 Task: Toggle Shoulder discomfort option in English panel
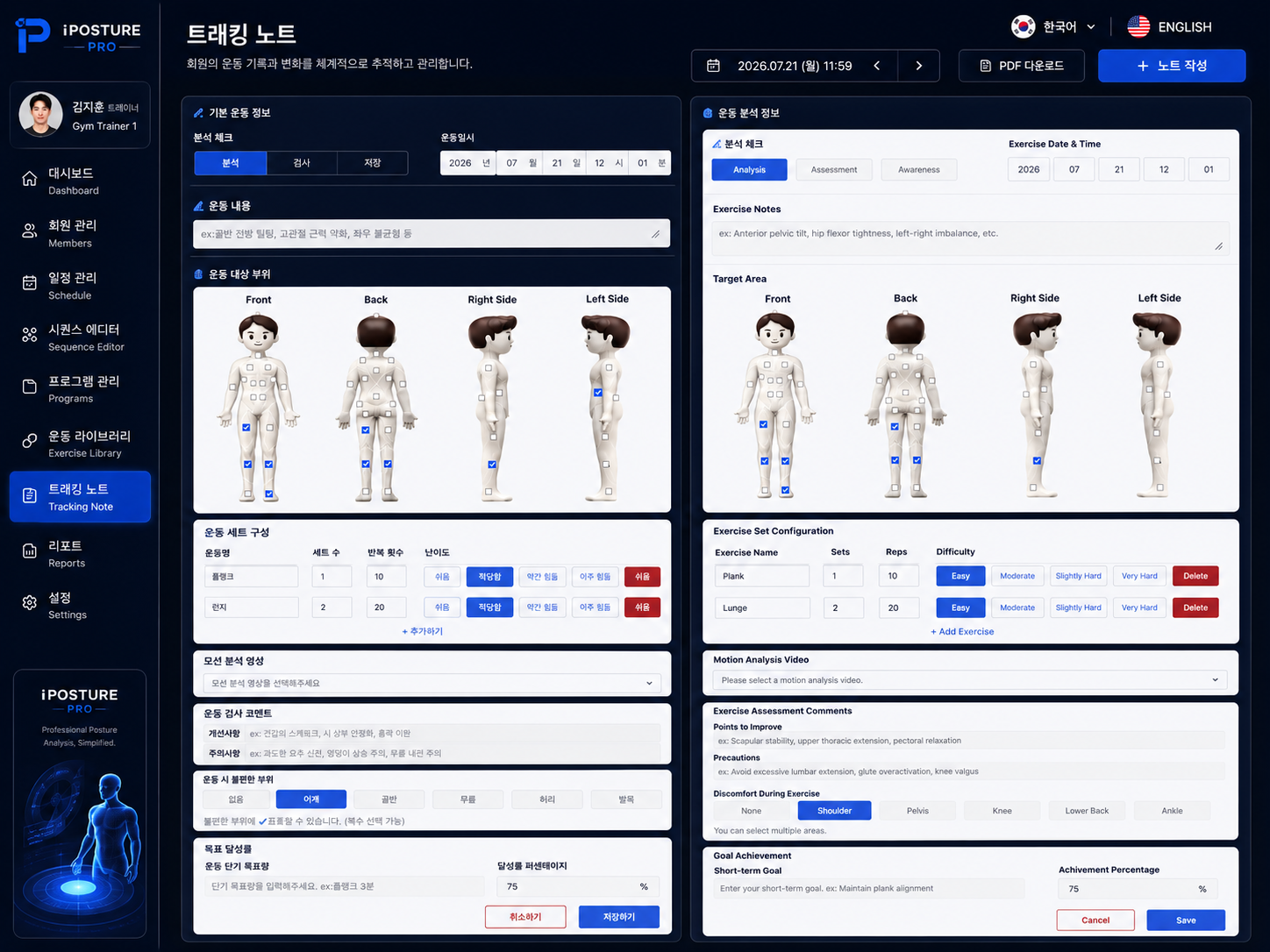(x=834, y=811)
